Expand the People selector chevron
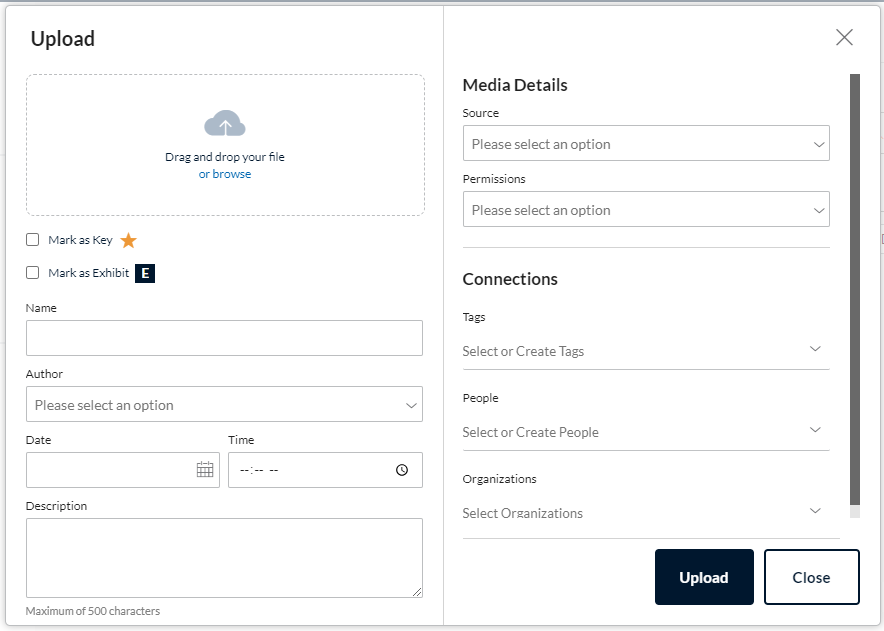The height and width of the screenshot is (631, 884). (815, 430)
